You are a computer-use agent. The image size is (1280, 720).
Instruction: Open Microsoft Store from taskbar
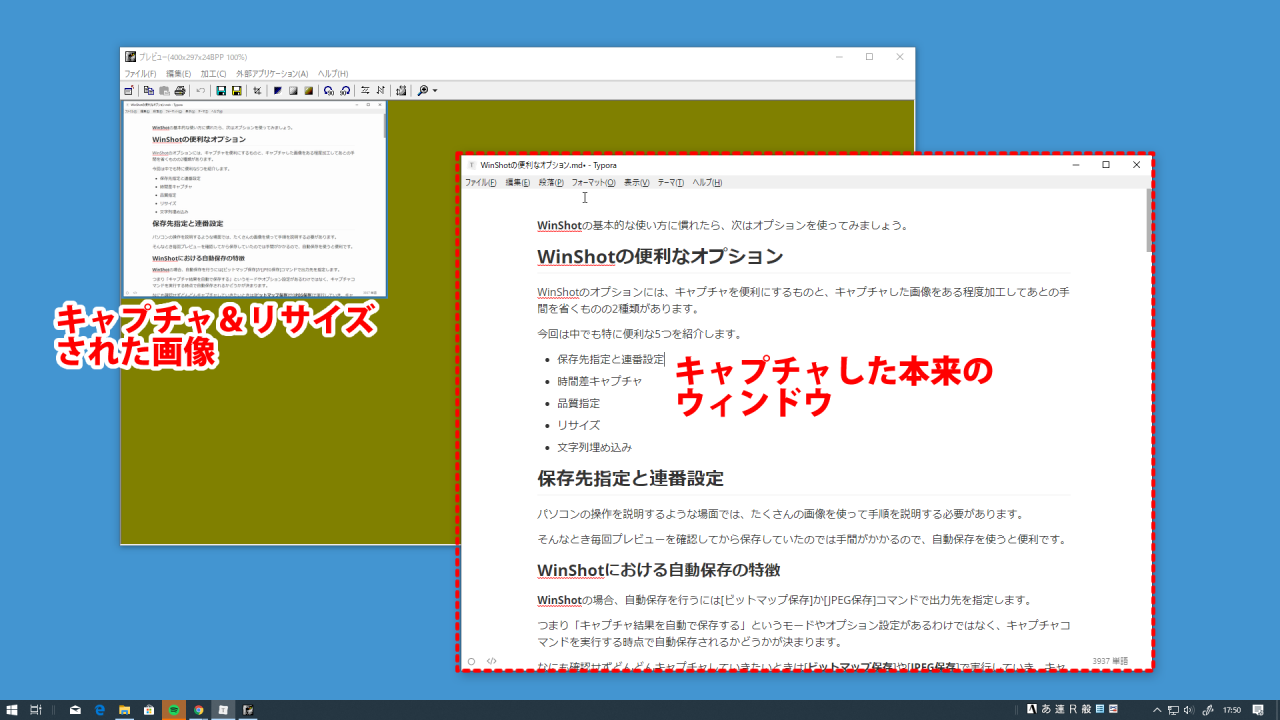point(149,710)
